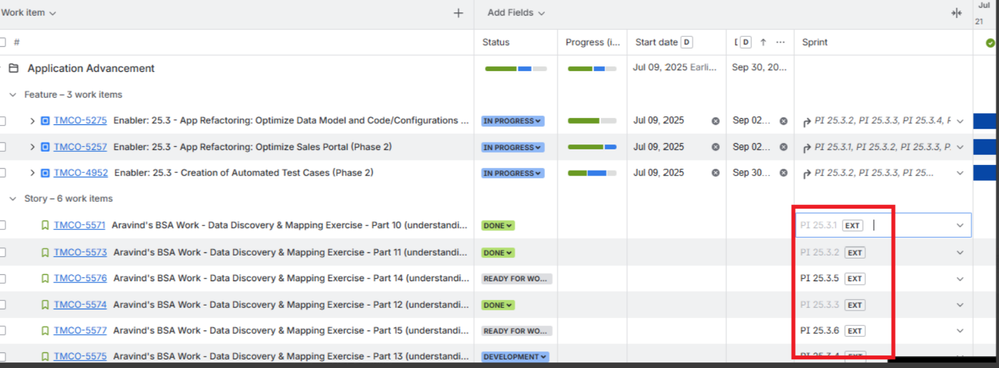Tick the checkbox for TMCO-4952 row

tap(3, 173)
